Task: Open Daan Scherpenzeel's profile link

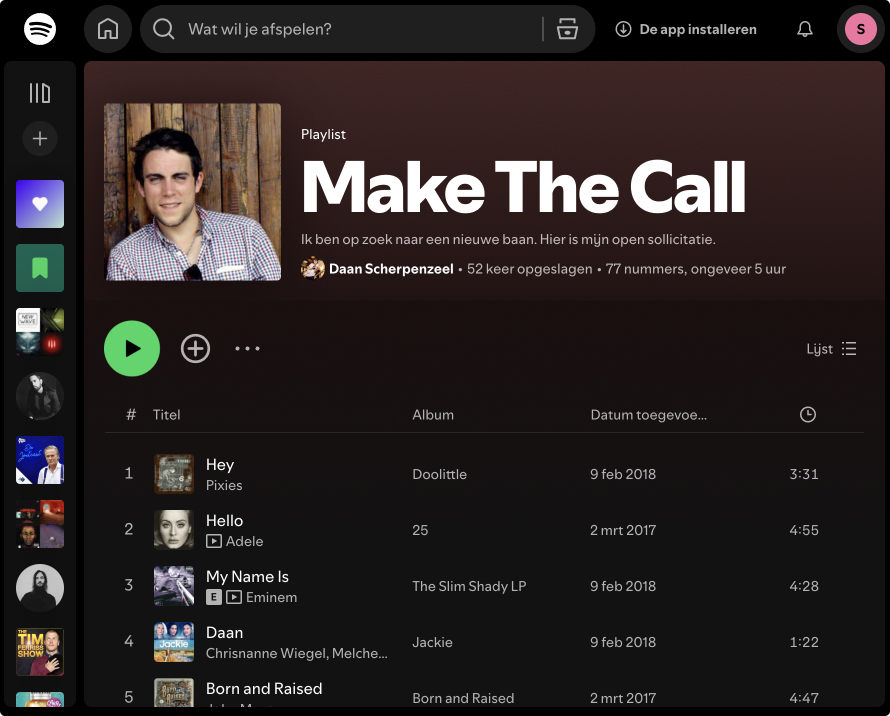Action: coord(390,269)
